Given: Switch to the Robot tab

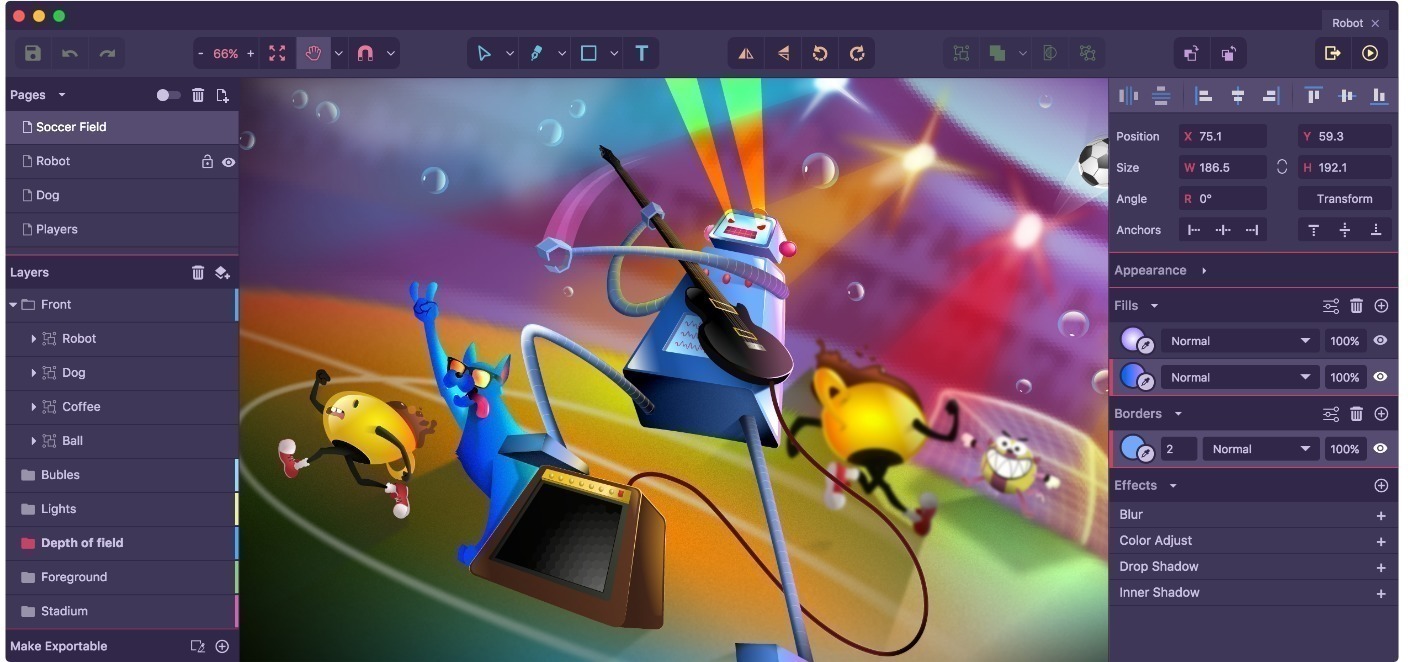Looking at the screenshot, I should [1347, 22].
